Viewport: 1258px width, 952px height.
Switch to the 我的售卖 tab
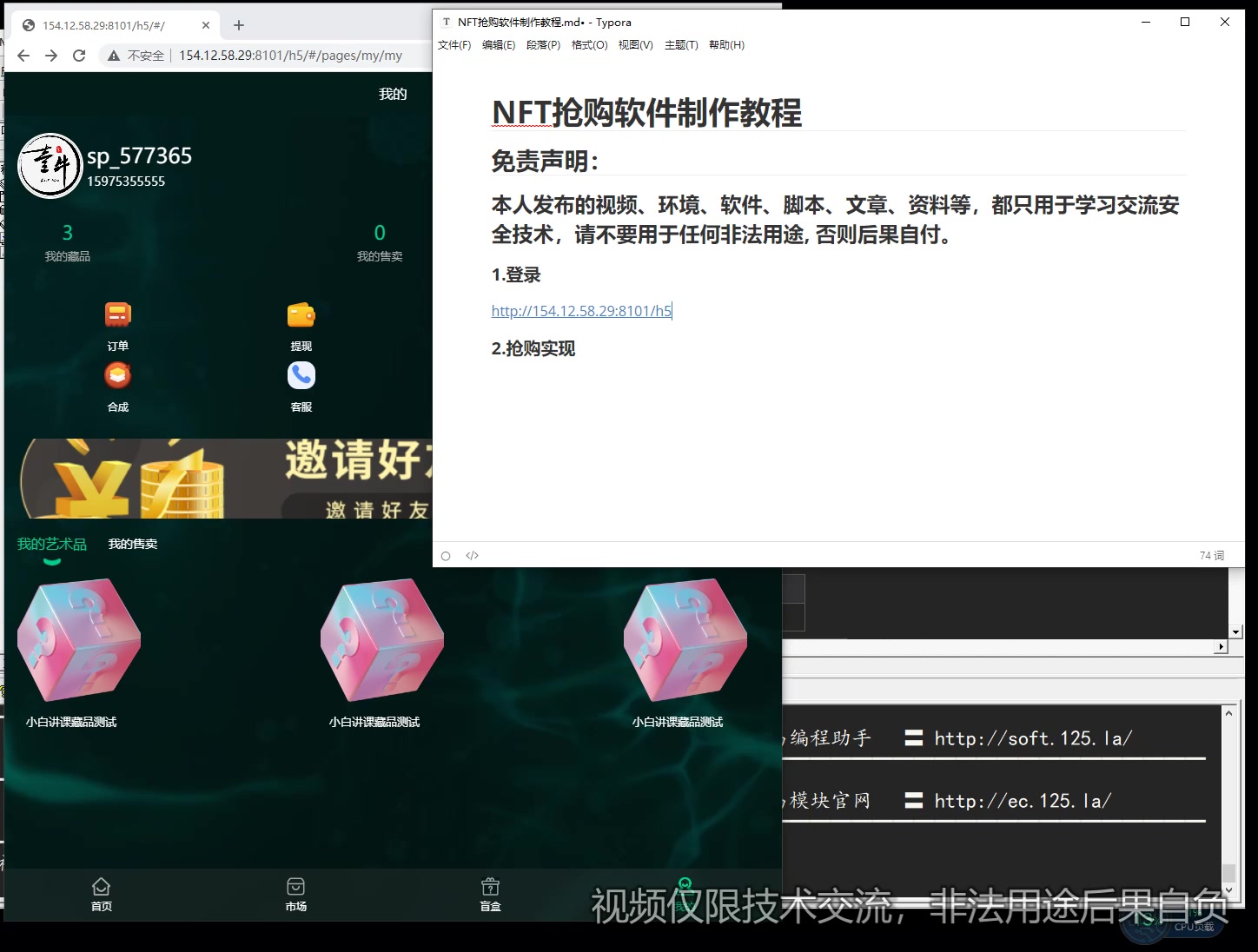tap(132, 543)
